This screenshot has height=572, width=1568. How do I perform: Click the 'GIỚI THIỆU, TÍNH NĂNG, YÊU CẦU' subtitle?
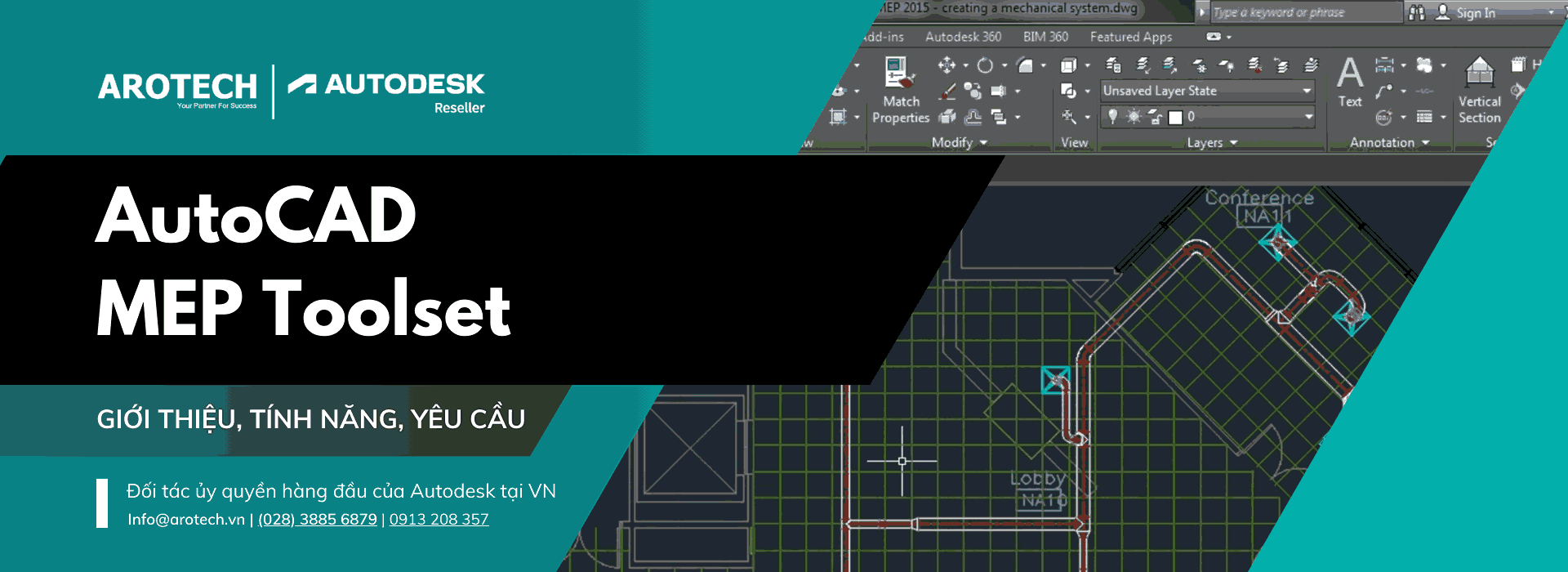(x=311, y=419)
